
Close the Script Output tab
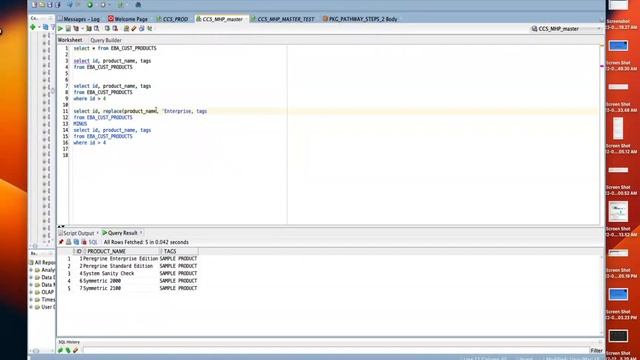[x=98, y=233]
